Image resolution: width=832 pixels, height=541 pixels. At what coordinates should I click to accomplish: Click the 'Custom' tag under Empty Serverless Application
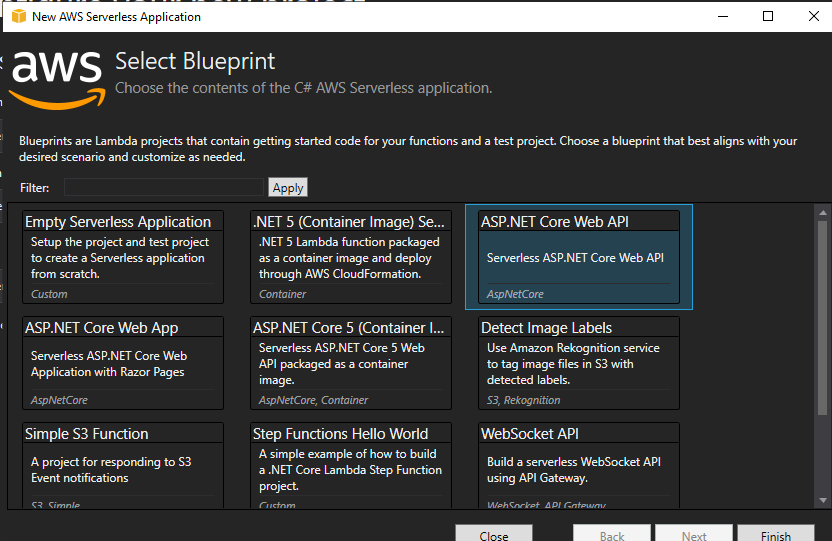(49, 294)
